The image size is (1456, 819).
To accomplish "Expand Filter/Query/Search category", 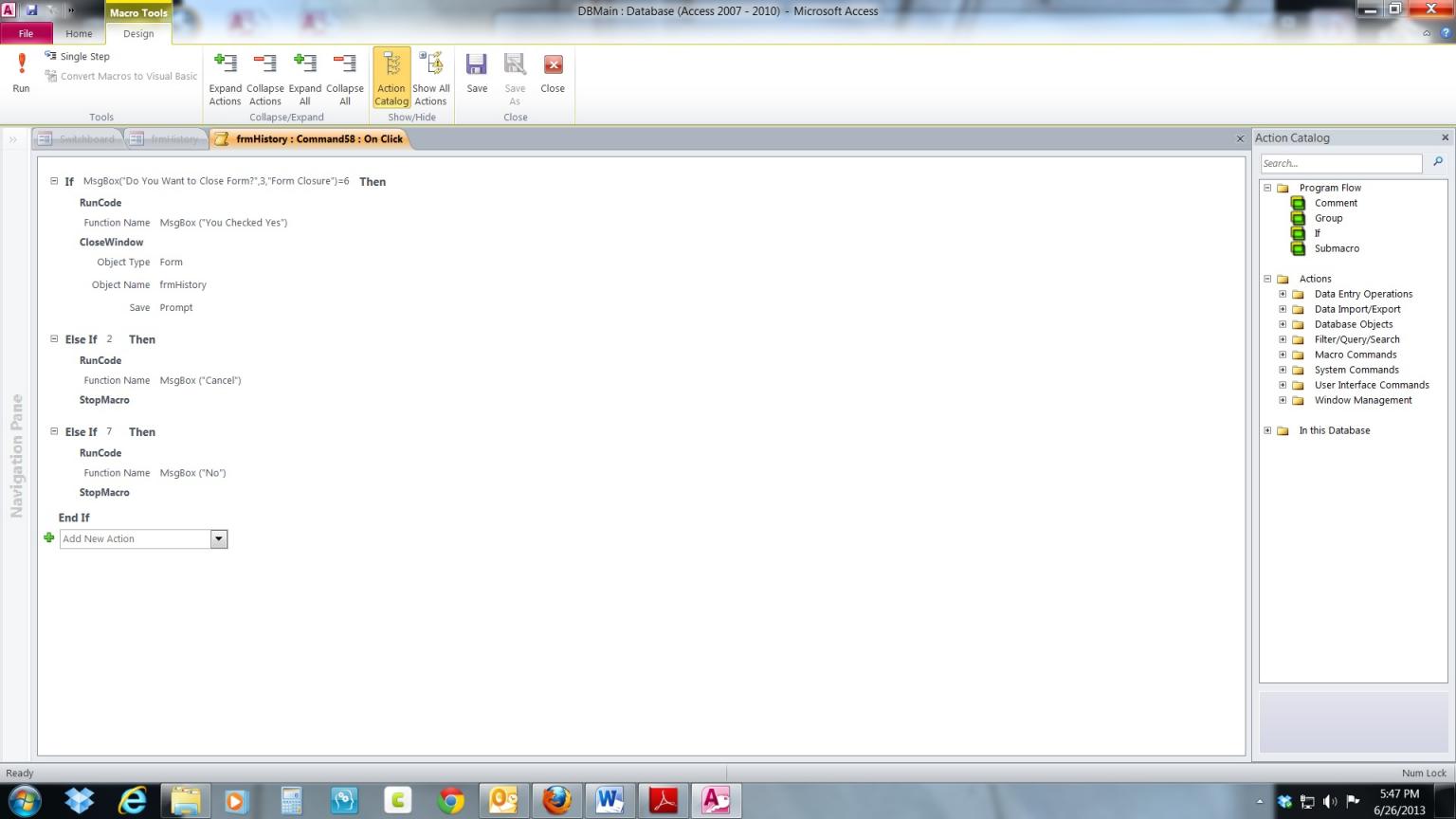I will tap(1283, 339).
